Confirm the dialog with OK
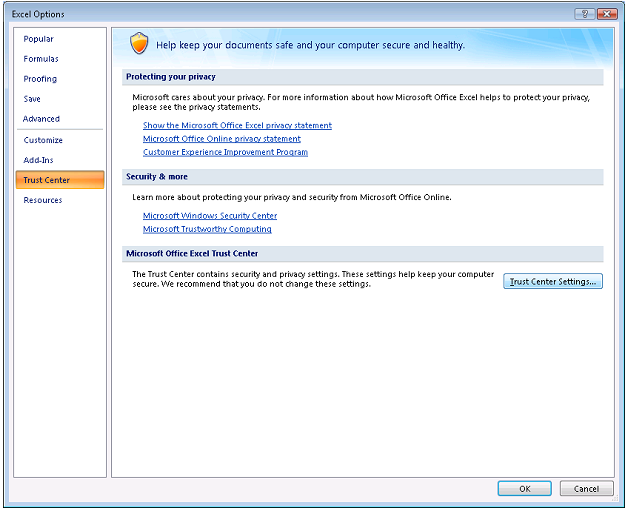627x511 pixels. (524, 489)
